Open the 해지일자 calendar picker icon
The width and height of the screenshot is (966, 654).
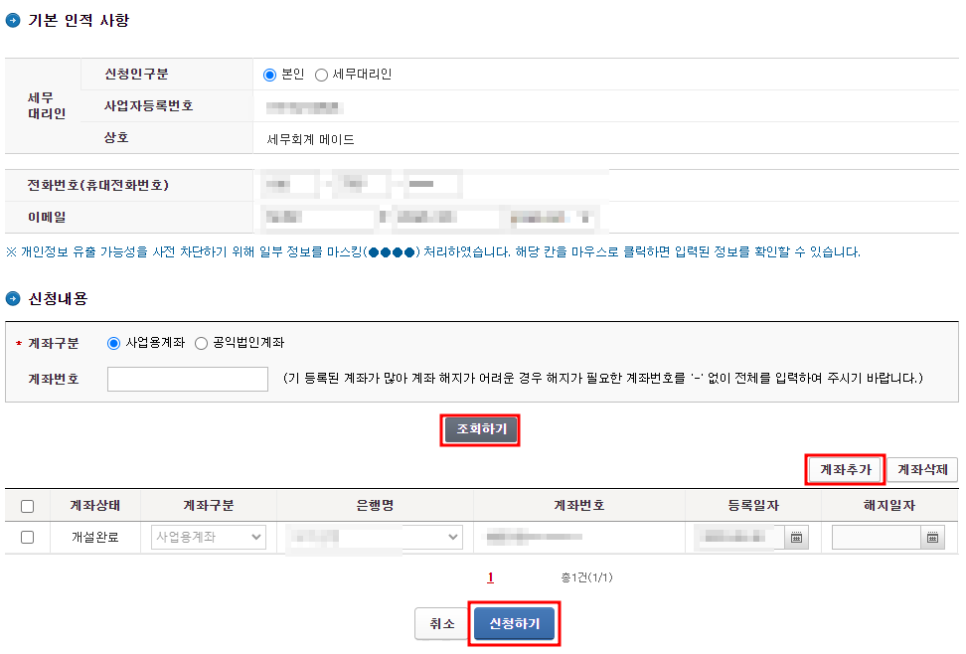933,538
